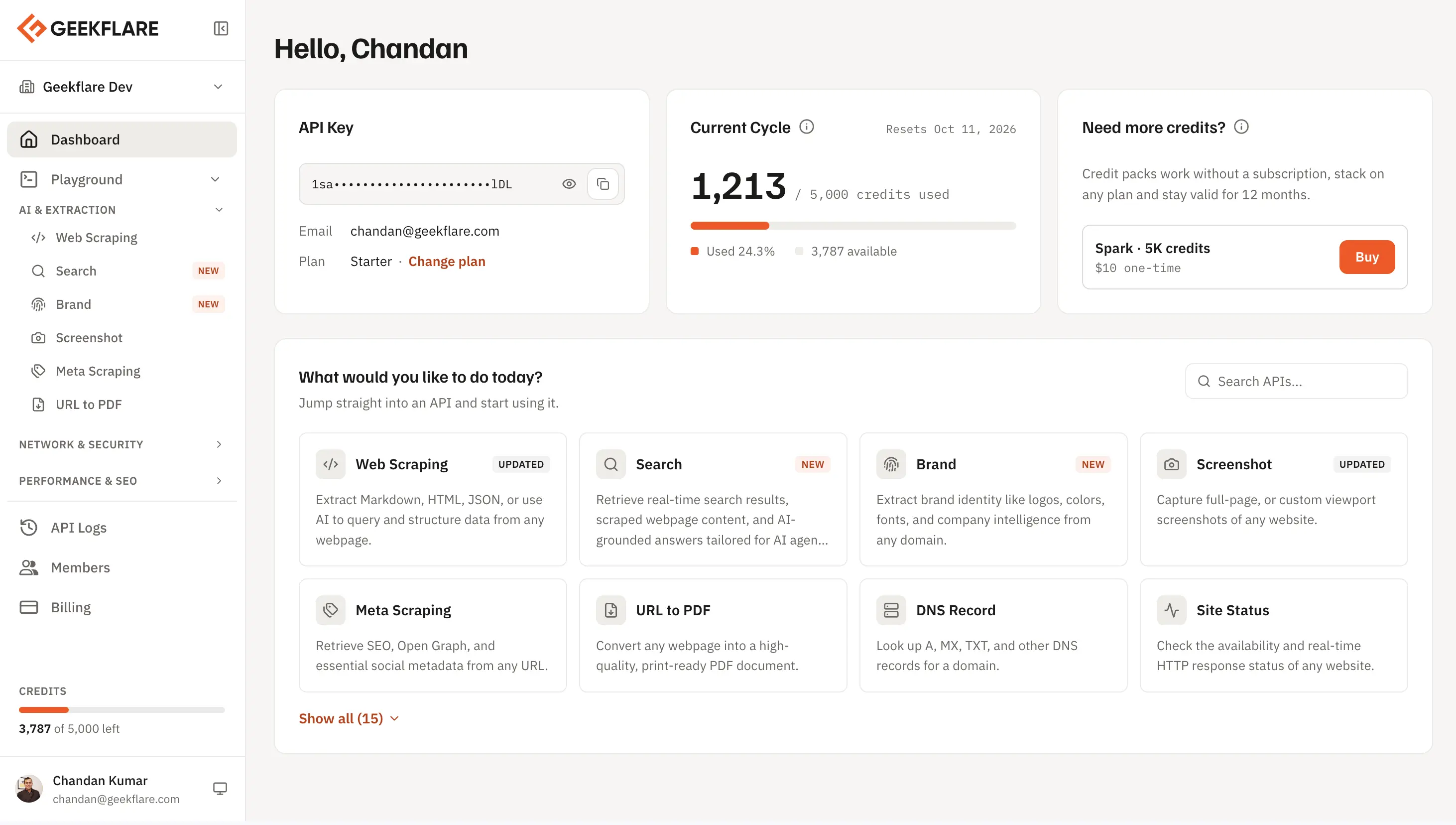This screenshot has width=1456, height=825.
Task: Go to Members page
Action: tap(122, 567)
